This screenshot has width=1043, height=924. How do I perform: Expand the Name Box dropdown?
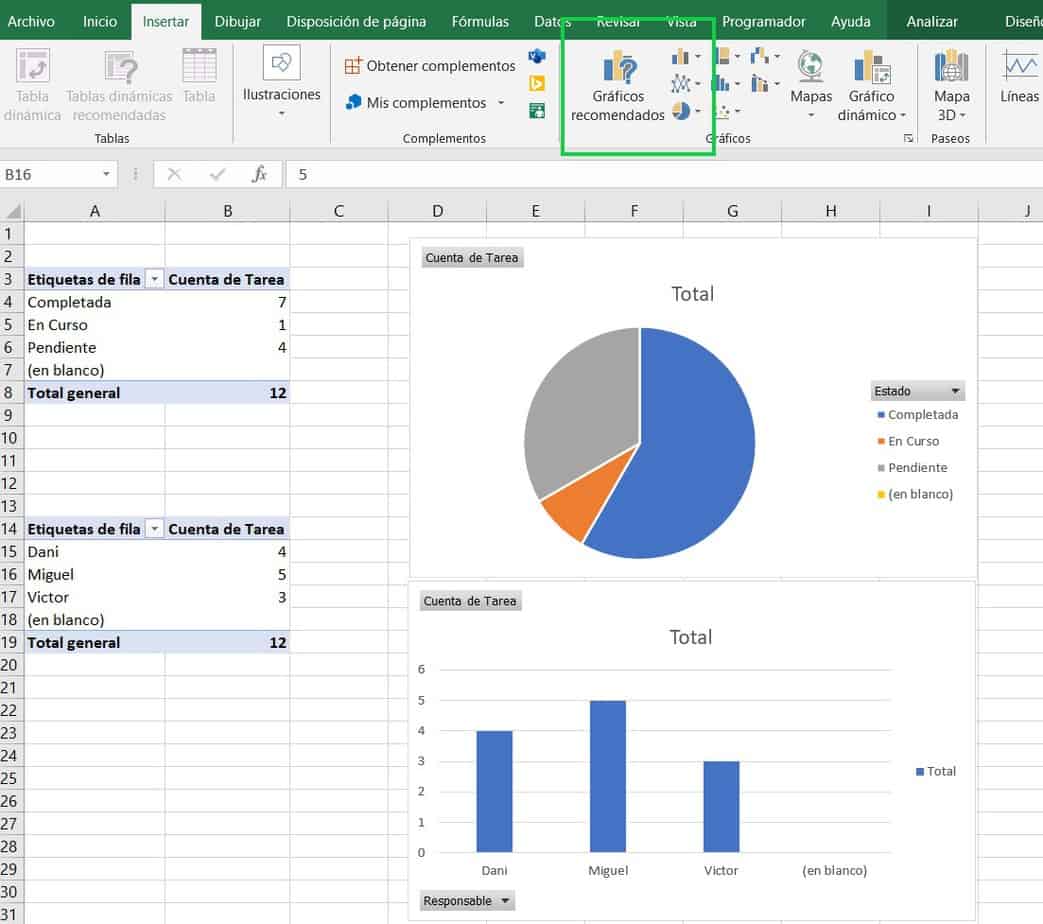pyautogui.click(x=106, y=174)
